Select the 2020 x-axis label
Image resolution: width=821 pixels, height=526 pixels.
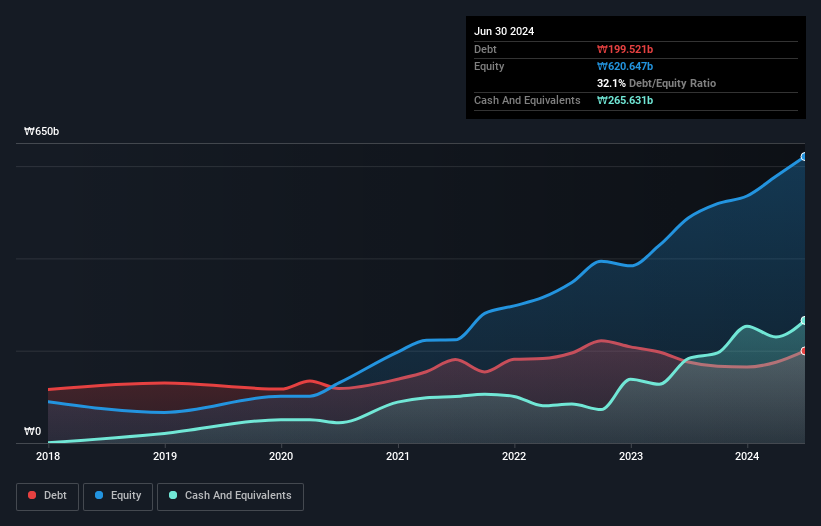click(281, 456)
